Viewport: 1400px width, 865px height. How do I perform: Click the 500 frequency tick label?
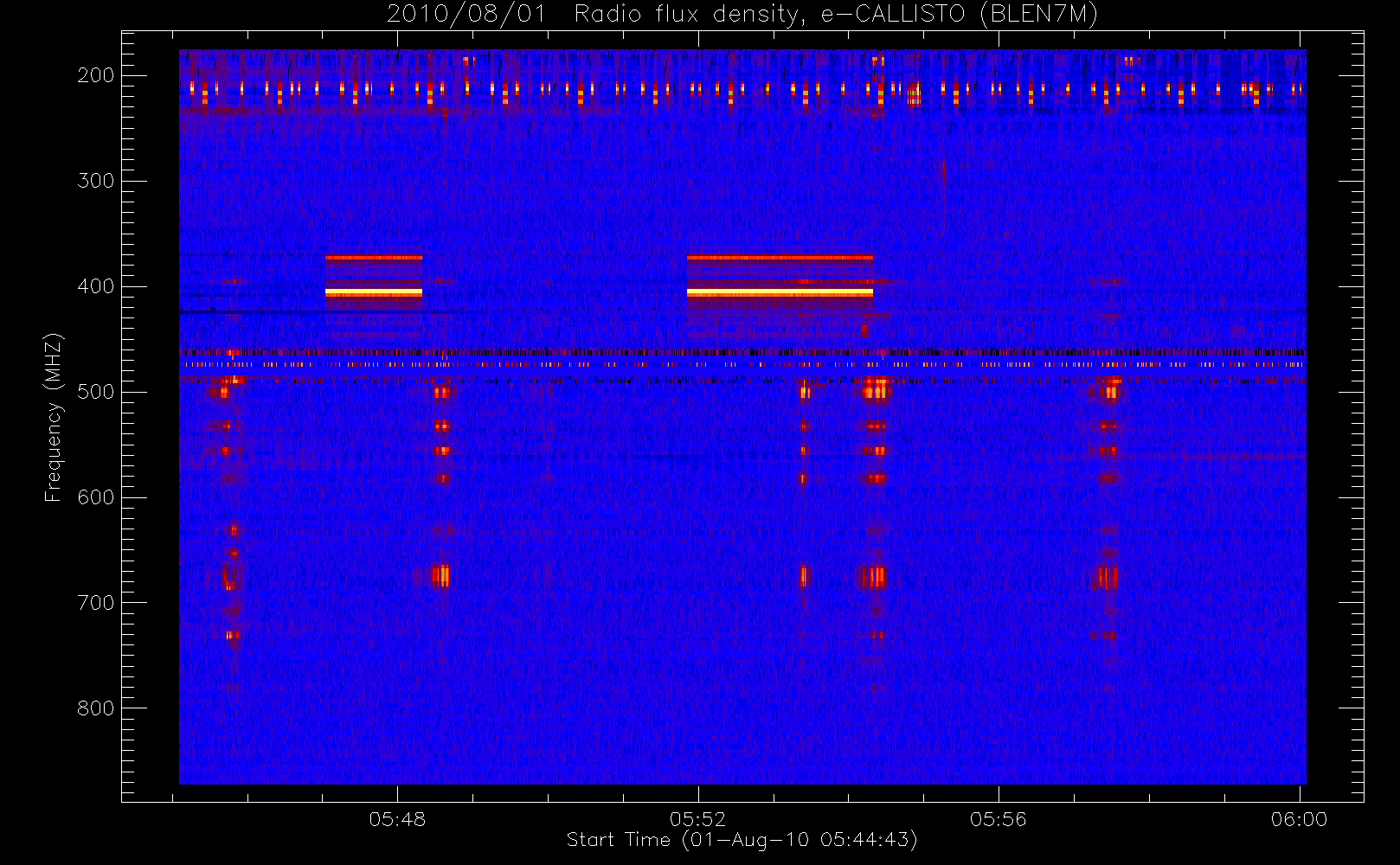click(x=95, y=392)
